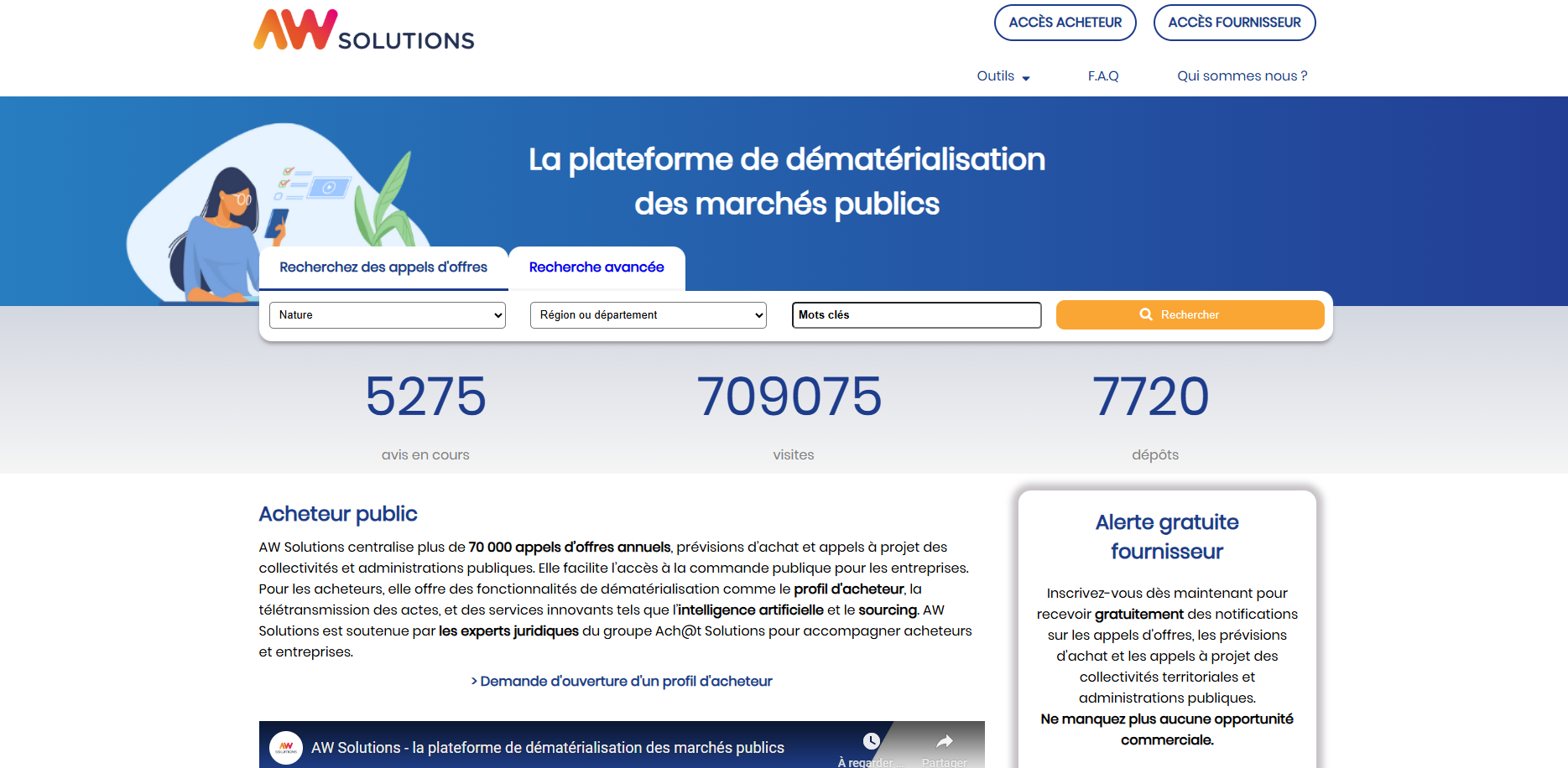Click the magnifier icon inside Rechercher button

click(x=1145, y=314)
